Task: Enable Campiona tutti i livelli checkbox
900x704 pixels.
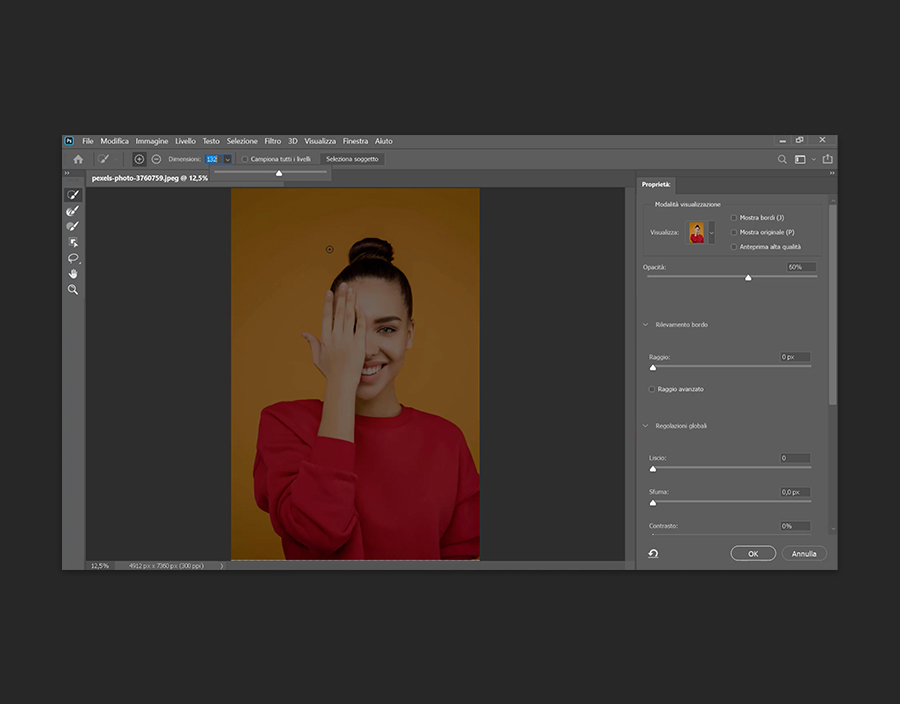Action: click(x=245, y=159)
